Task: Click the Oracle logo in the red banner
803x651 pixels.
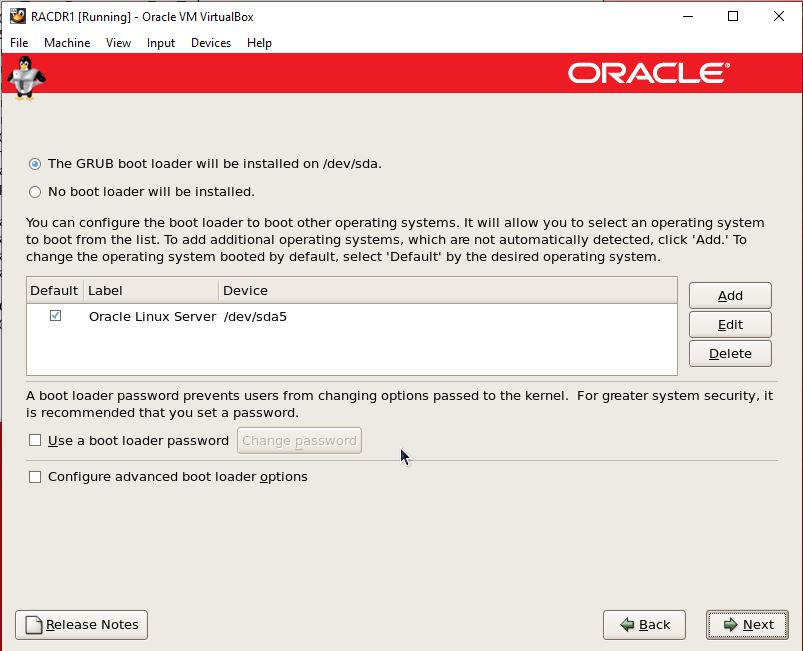Action: click(x=648, y=73)
